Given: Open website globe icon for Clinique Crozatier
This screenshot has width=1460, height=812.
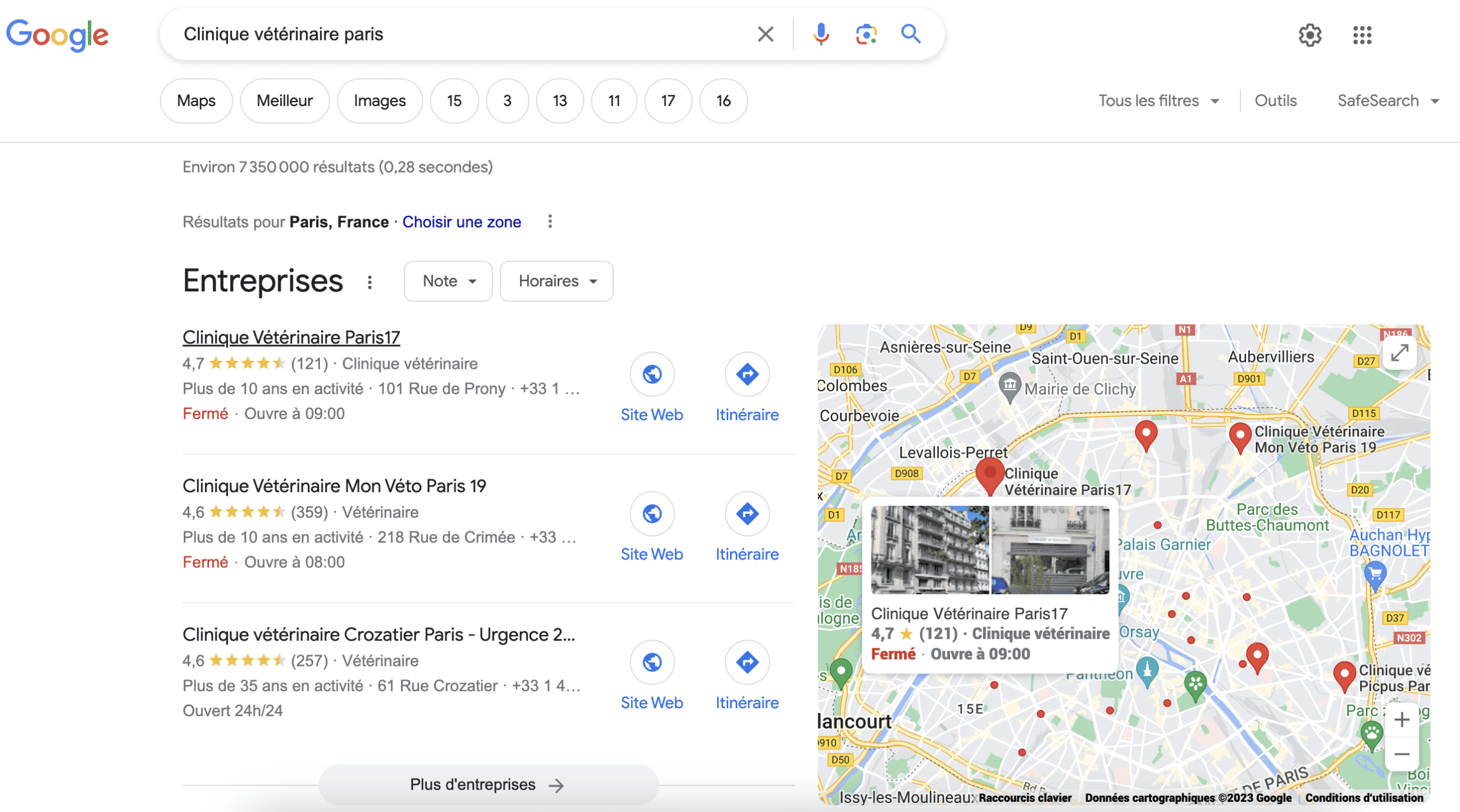Looking at the screenshot, I should click(x=652, y=662).
